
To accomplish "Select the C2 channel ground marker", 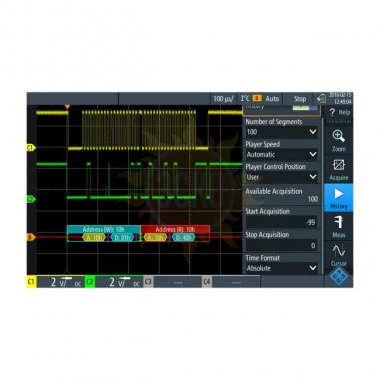I will click(x=31, y=199).
